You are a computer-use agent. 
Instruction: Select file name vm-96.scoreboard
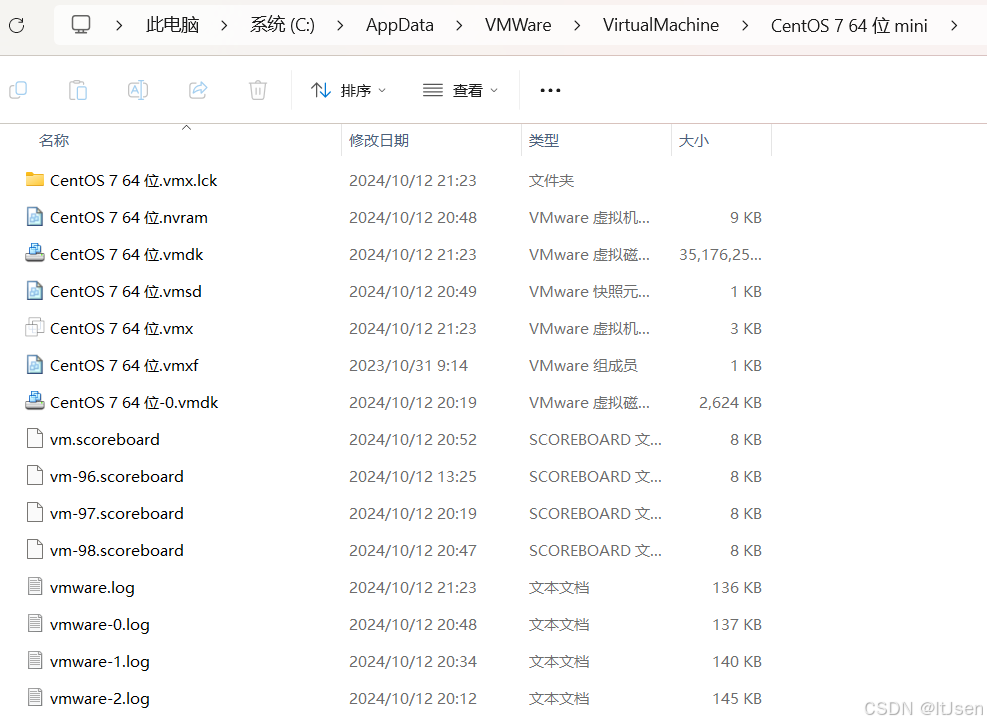116,477
